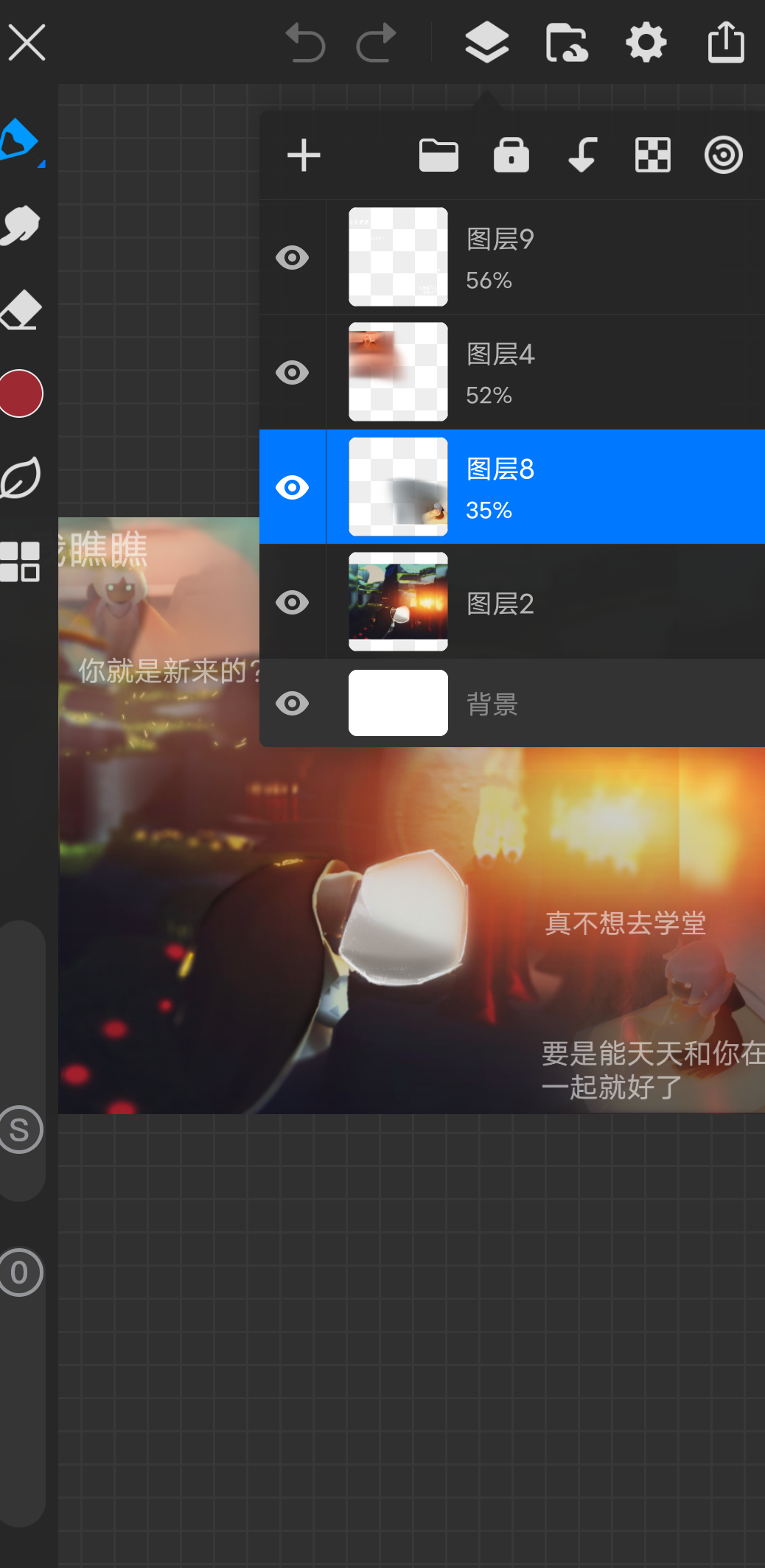Open the import file icon
This screenshot has width=765, height=1568.
[x=567, y=43]
